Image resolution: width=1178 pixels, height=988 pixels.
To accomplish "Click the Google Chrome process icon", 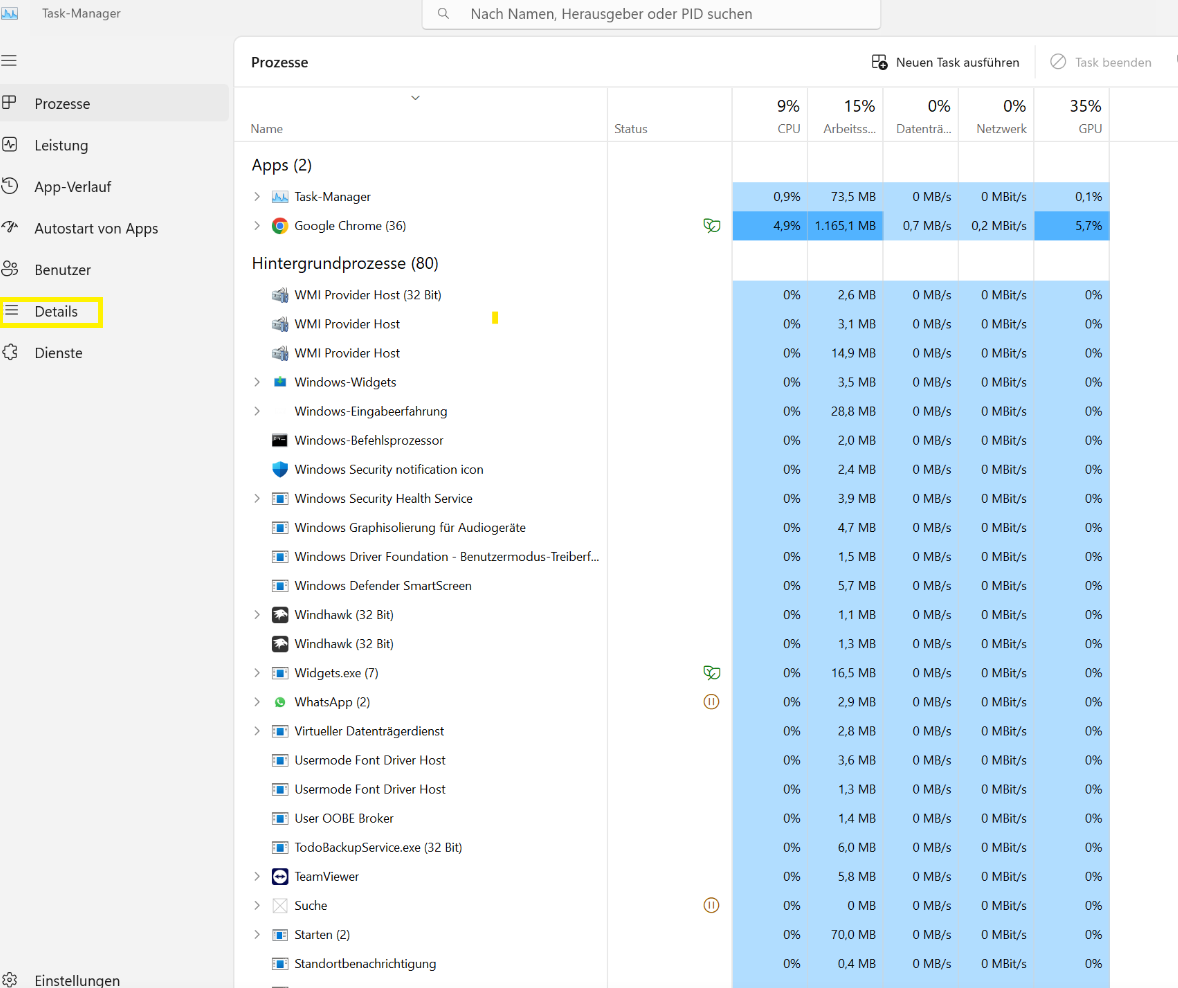I will pyautogui.click(x=279, y=225).
